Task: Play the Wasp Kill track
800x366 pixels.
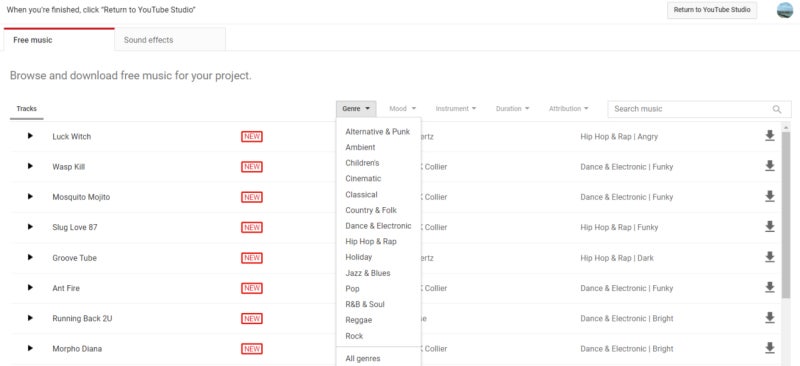Action: (x=30, y=166)
